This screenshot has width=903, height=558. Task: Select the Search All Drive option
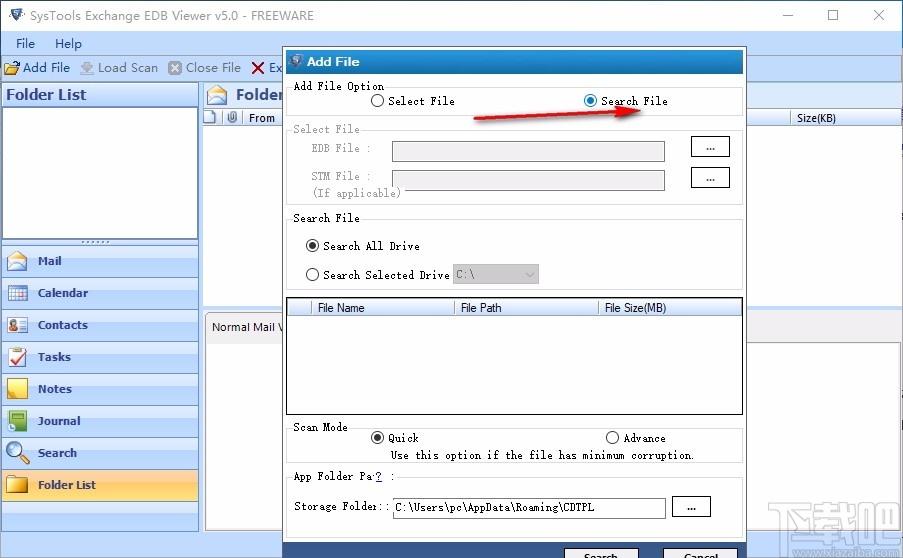(x=312, y=246)
